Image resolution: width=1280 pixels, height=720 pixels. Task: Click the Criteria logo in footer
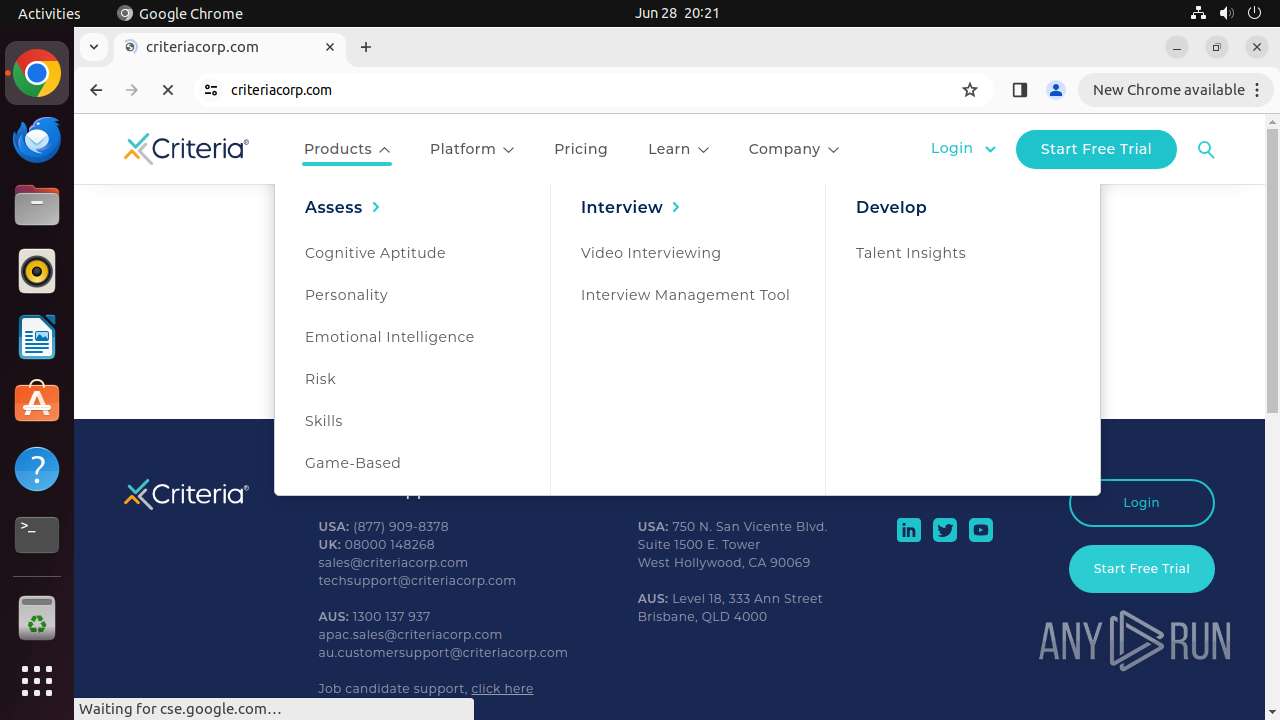[186, 494]
